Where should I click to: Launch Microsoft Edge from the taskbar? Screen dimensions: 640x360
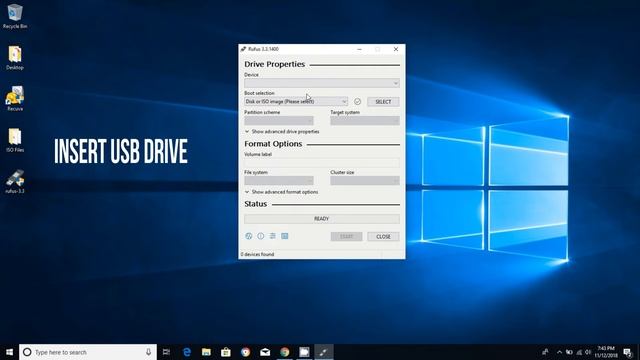point(187,352)
